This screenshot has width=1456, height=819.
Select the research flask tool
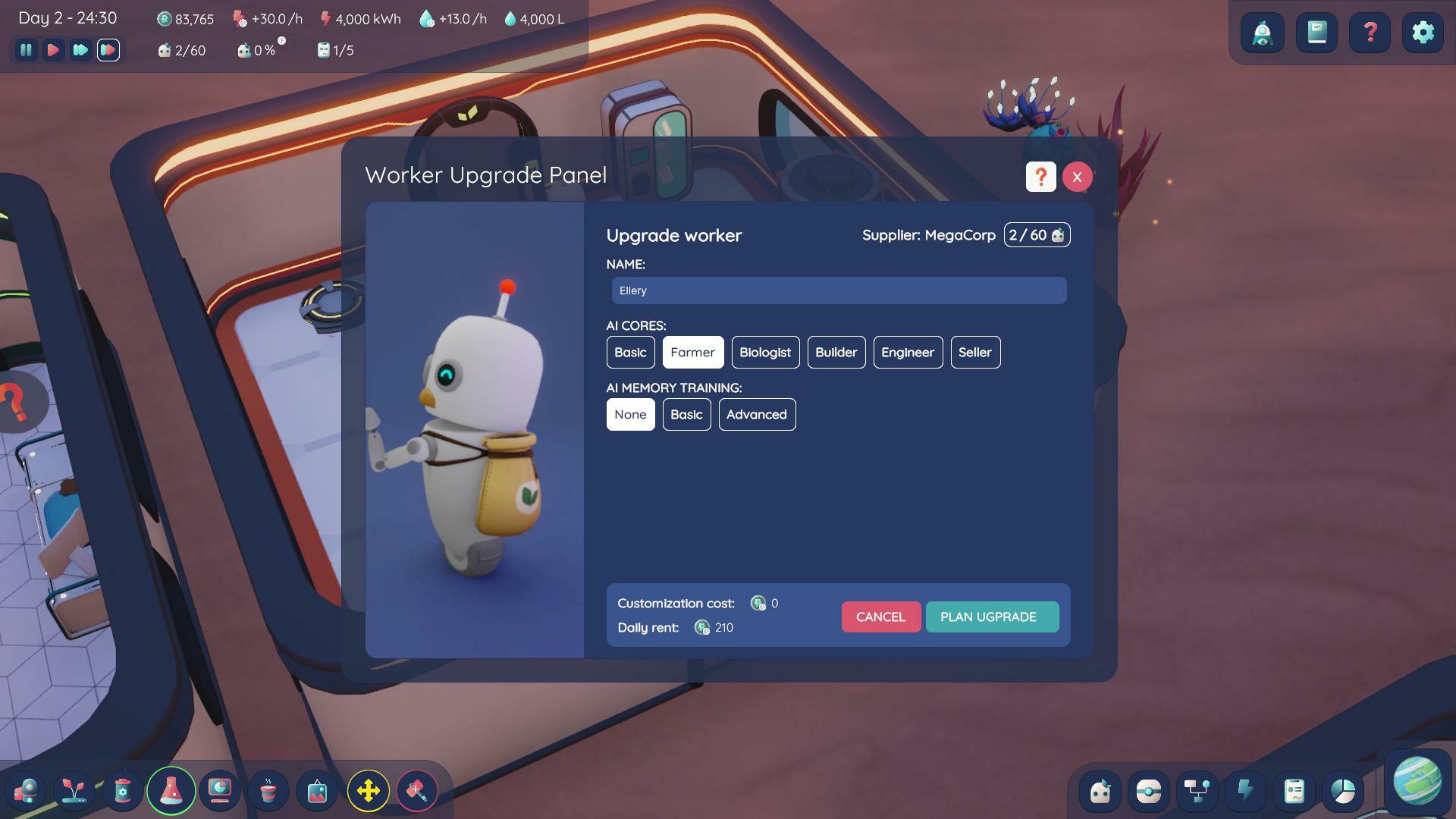tap(171, 791)
